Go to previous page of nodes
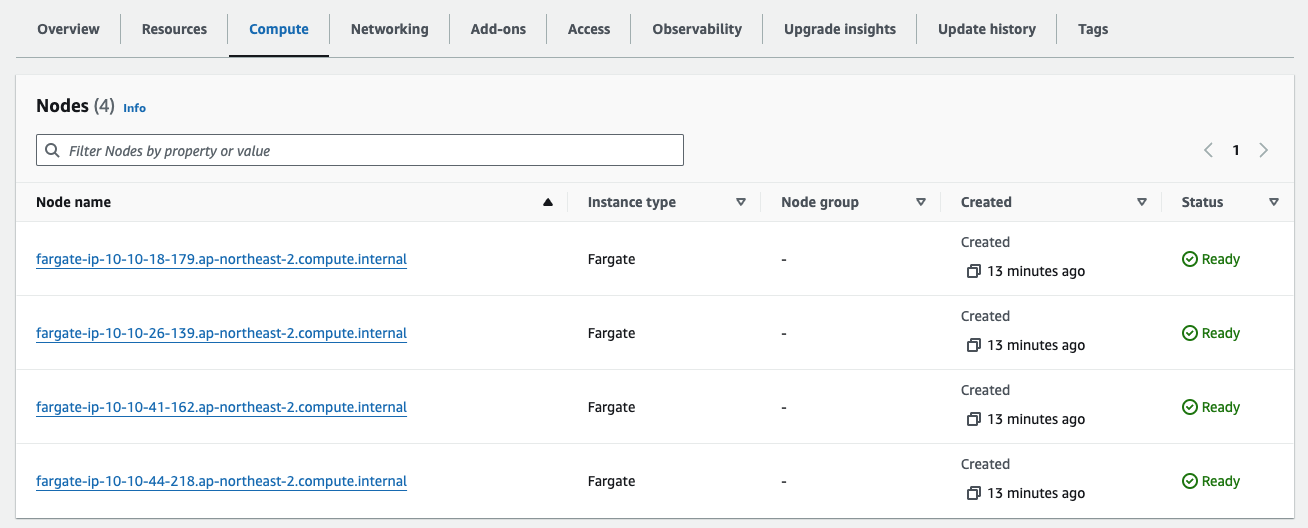Screen dimensions: 1308x528 (x=1208, y=150)
